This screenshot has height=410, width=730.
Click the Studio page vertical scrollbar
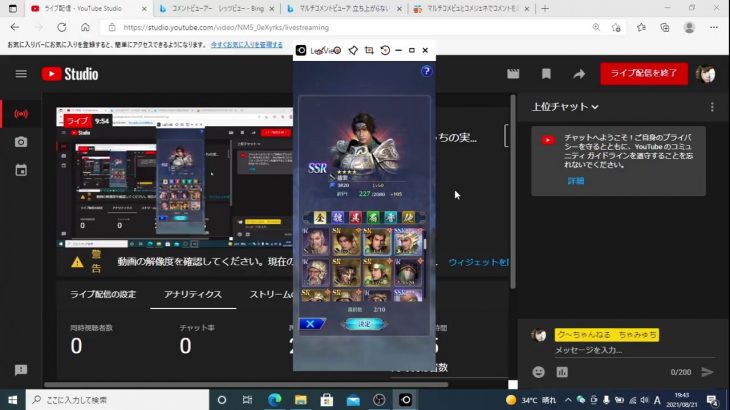[513, 191]
